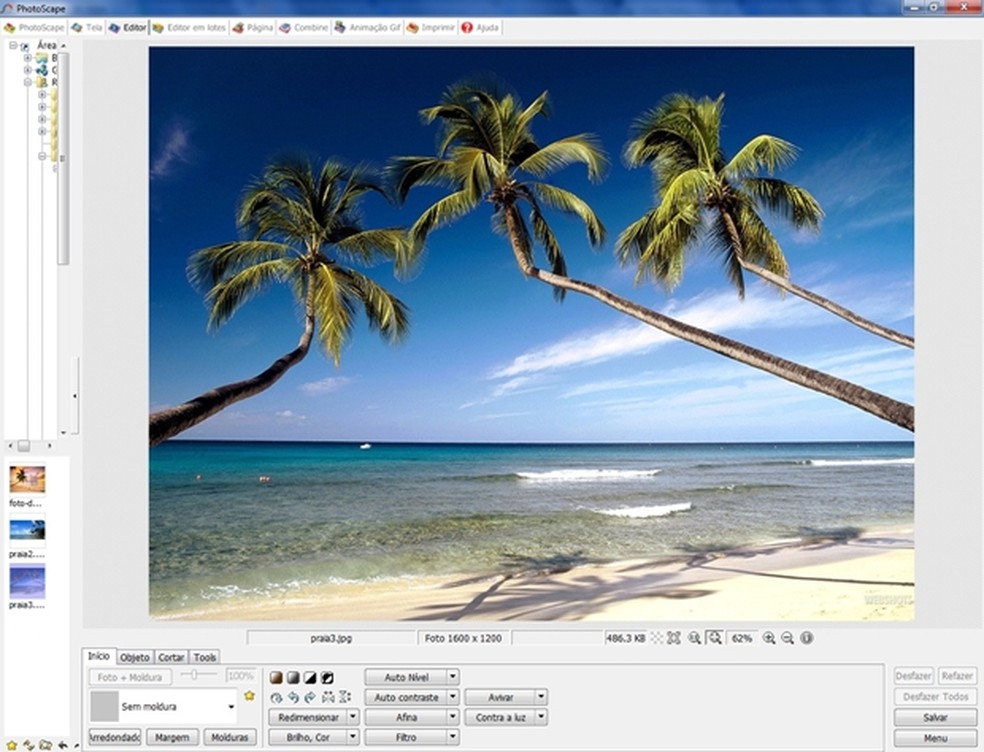The height and width of the screenshot is (752, 984).
Task: Open photo info icon beside zoom controls
Action: point(806,637)
